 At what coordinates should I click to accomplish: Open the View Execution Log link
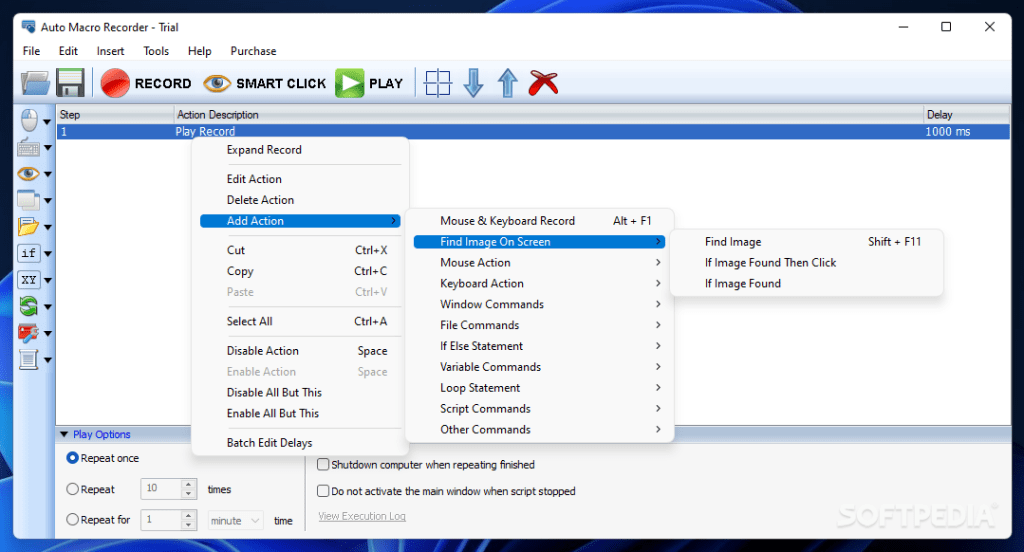click(362, 516)
